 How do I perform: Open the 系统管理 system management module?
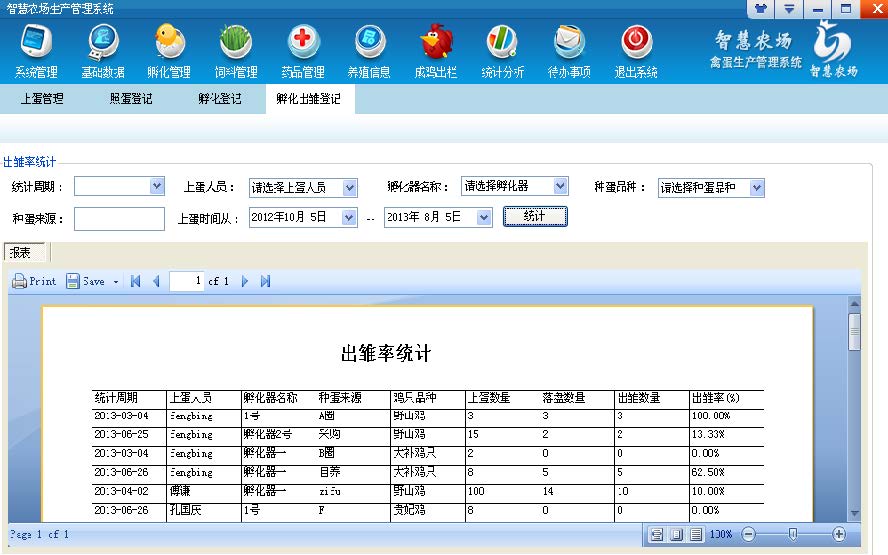coord(36,50)
